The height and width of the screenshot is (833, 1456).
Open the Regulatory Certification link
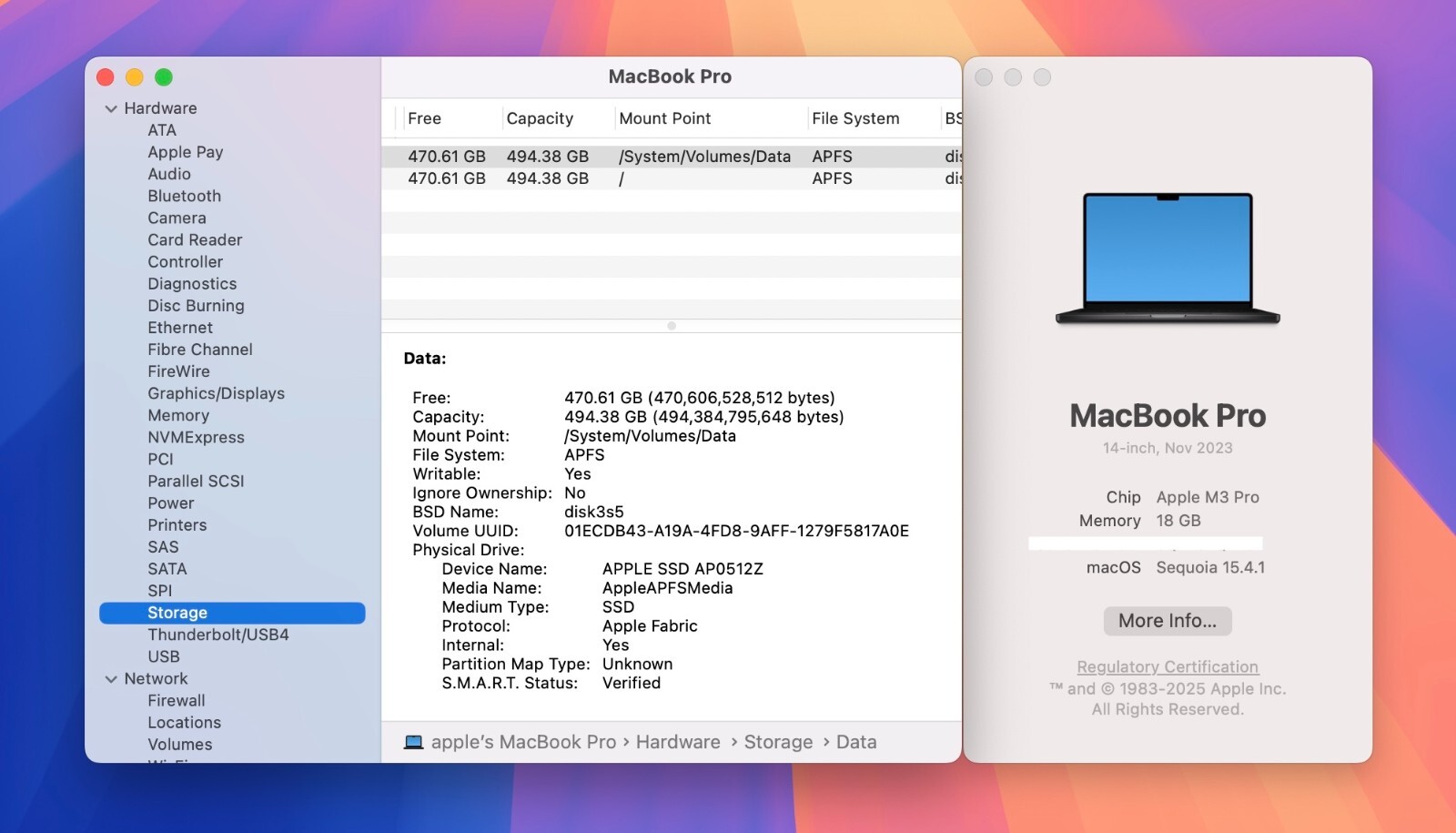point(1168,667)
